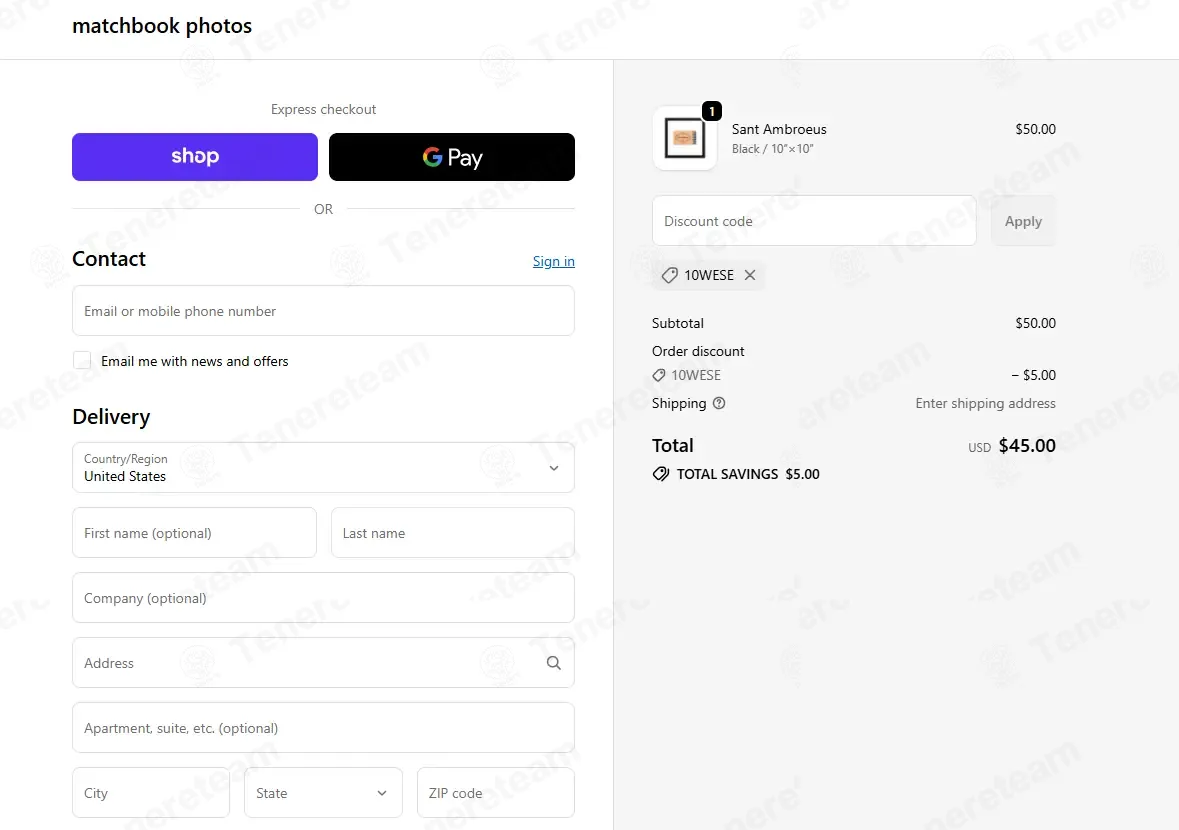The width and height of the screenshot is (1179, 830).
Task: Click the tag icon under Order discount
Action: click(x=659, y=375)
